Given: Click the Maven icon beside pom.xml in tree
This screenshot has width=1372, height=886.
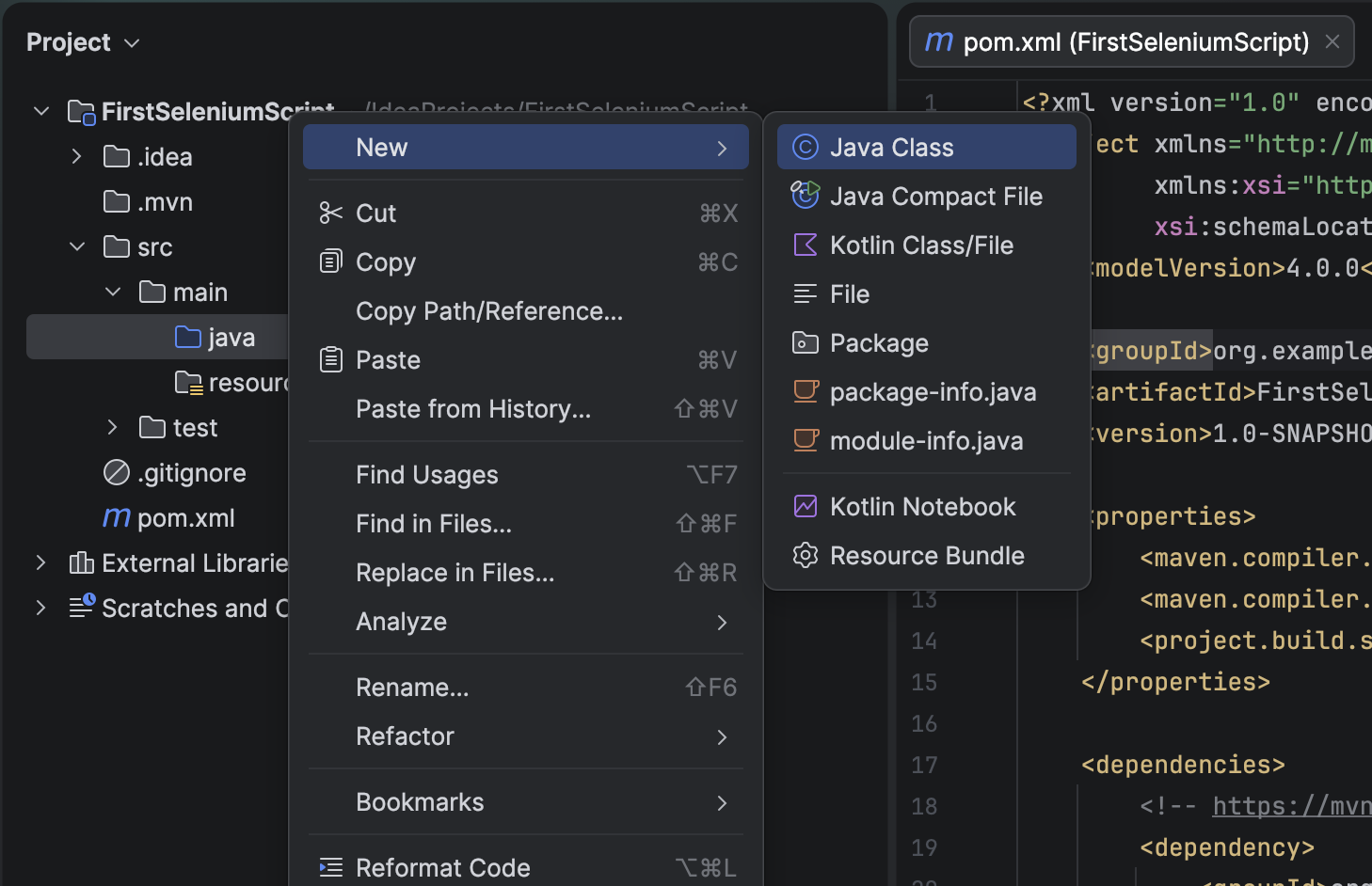Looking at the screenshot, I should [x=117, y=518].
